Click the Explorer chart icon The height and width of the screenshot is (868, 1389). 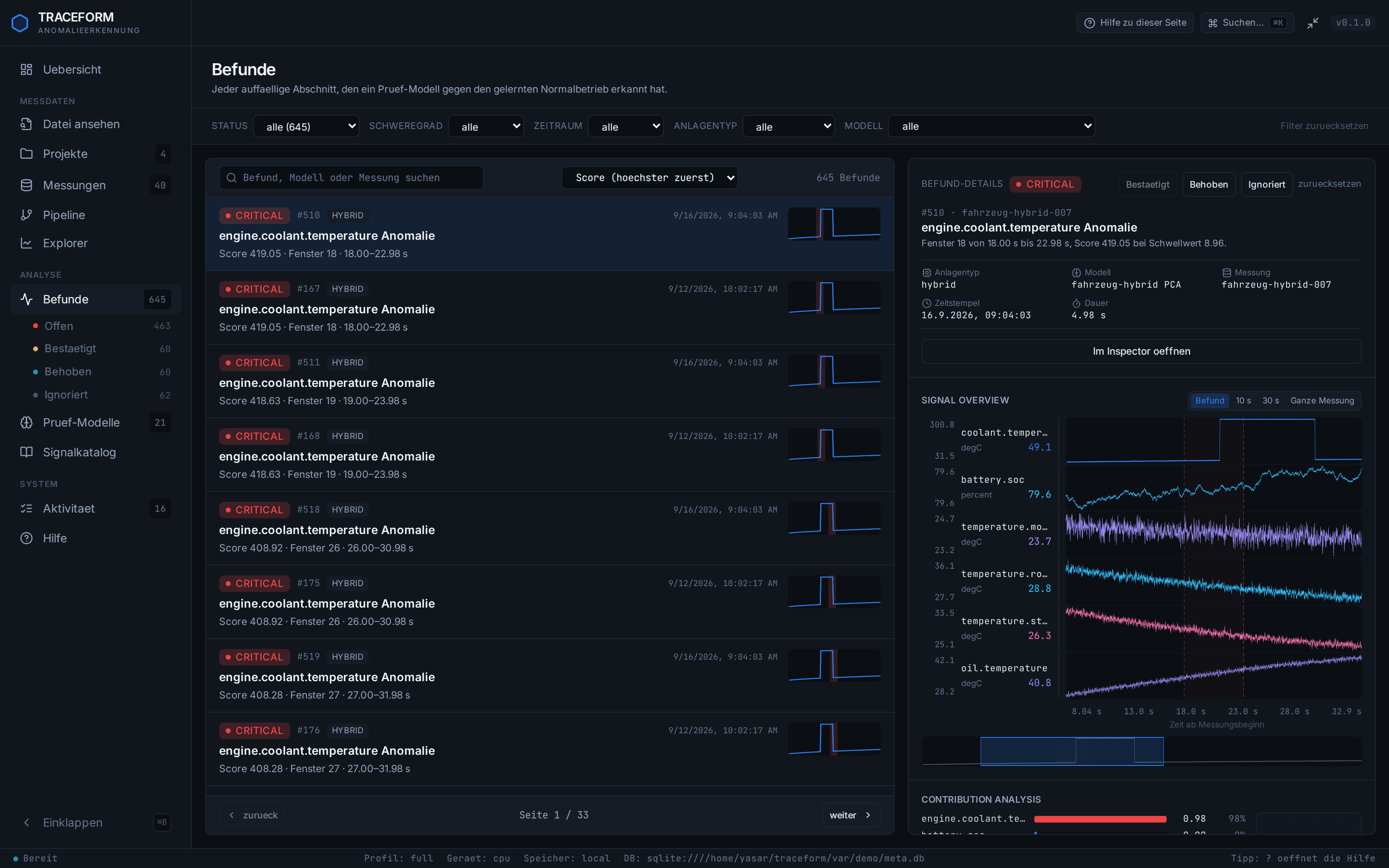pyautogui.click(x=26, y=243)
